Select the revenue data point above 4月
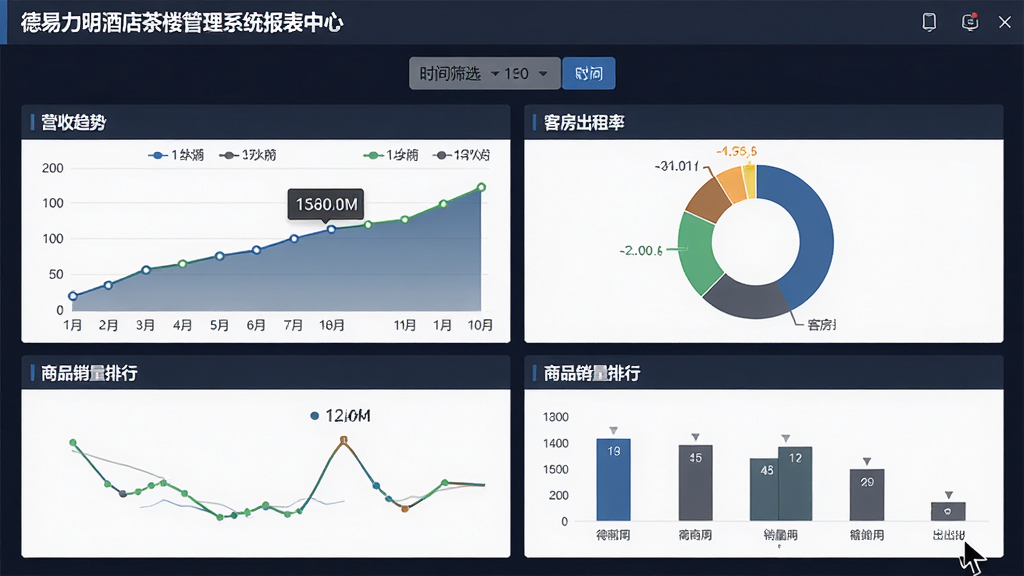 (182, 264)
